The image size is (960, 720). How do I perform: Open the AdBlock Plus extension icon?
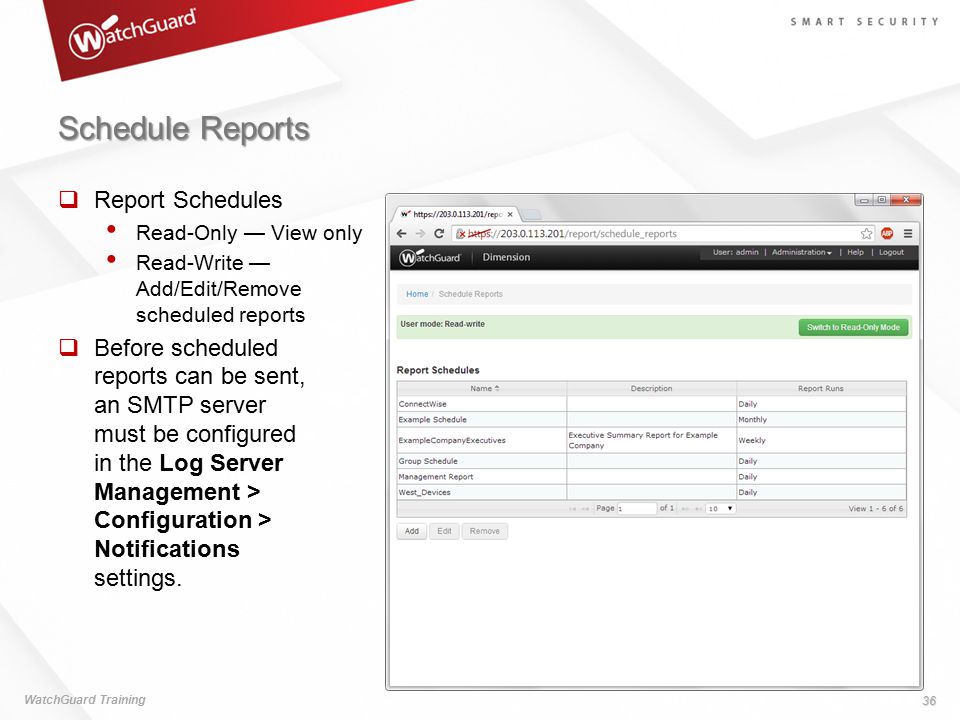[887, 233]
